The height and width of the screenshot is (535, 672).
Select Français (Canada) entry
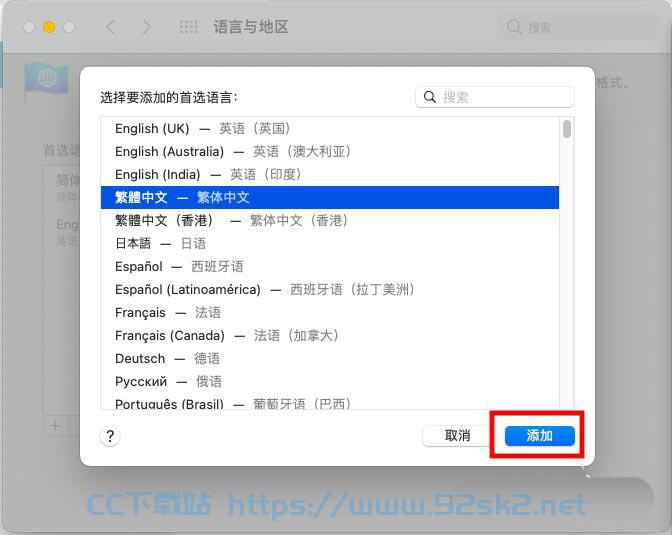click(x=330, y=335)
